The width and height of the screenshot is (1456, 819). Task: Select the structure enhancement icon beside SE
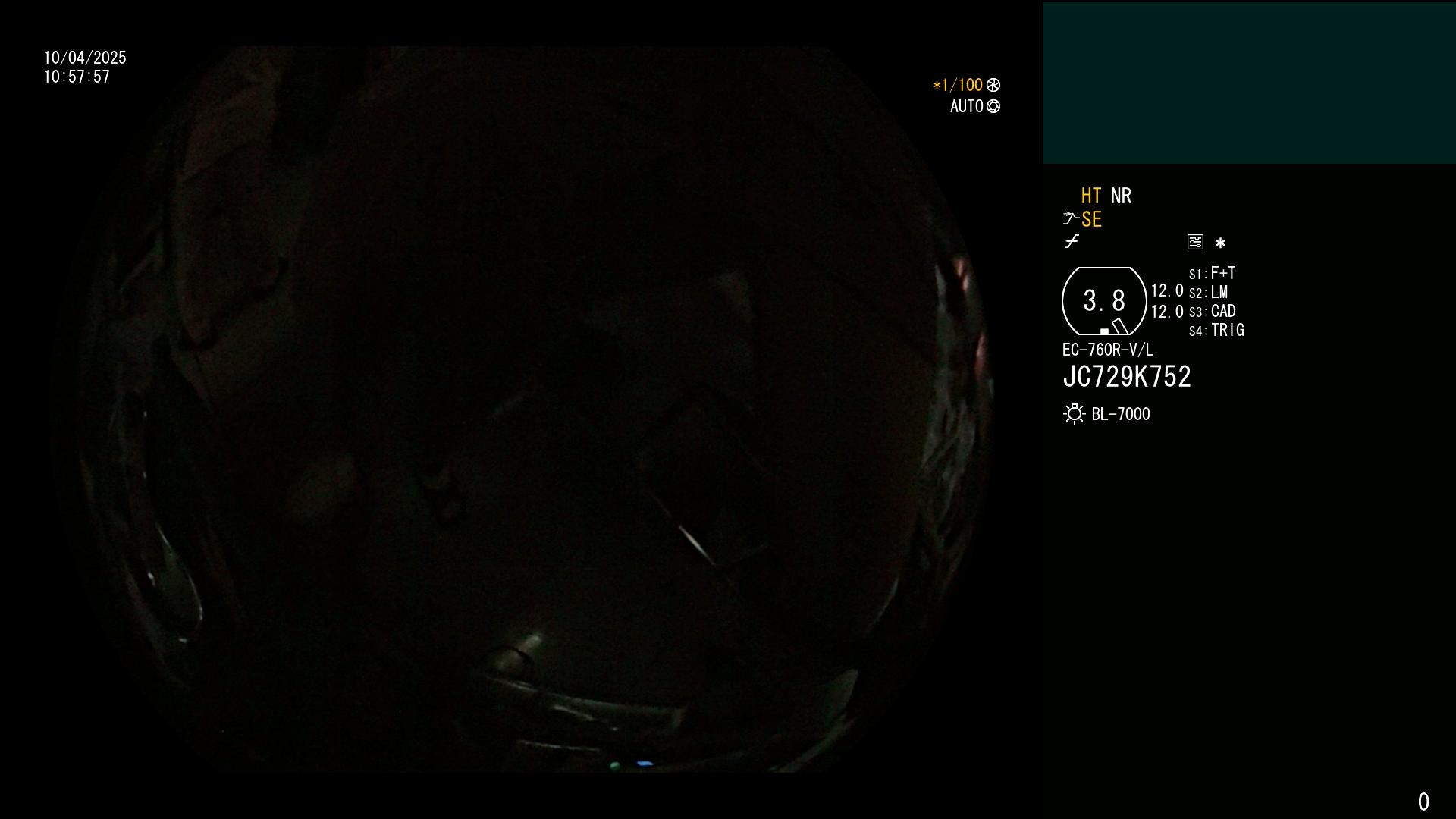pyautogui.click(x=1071, y=218)
